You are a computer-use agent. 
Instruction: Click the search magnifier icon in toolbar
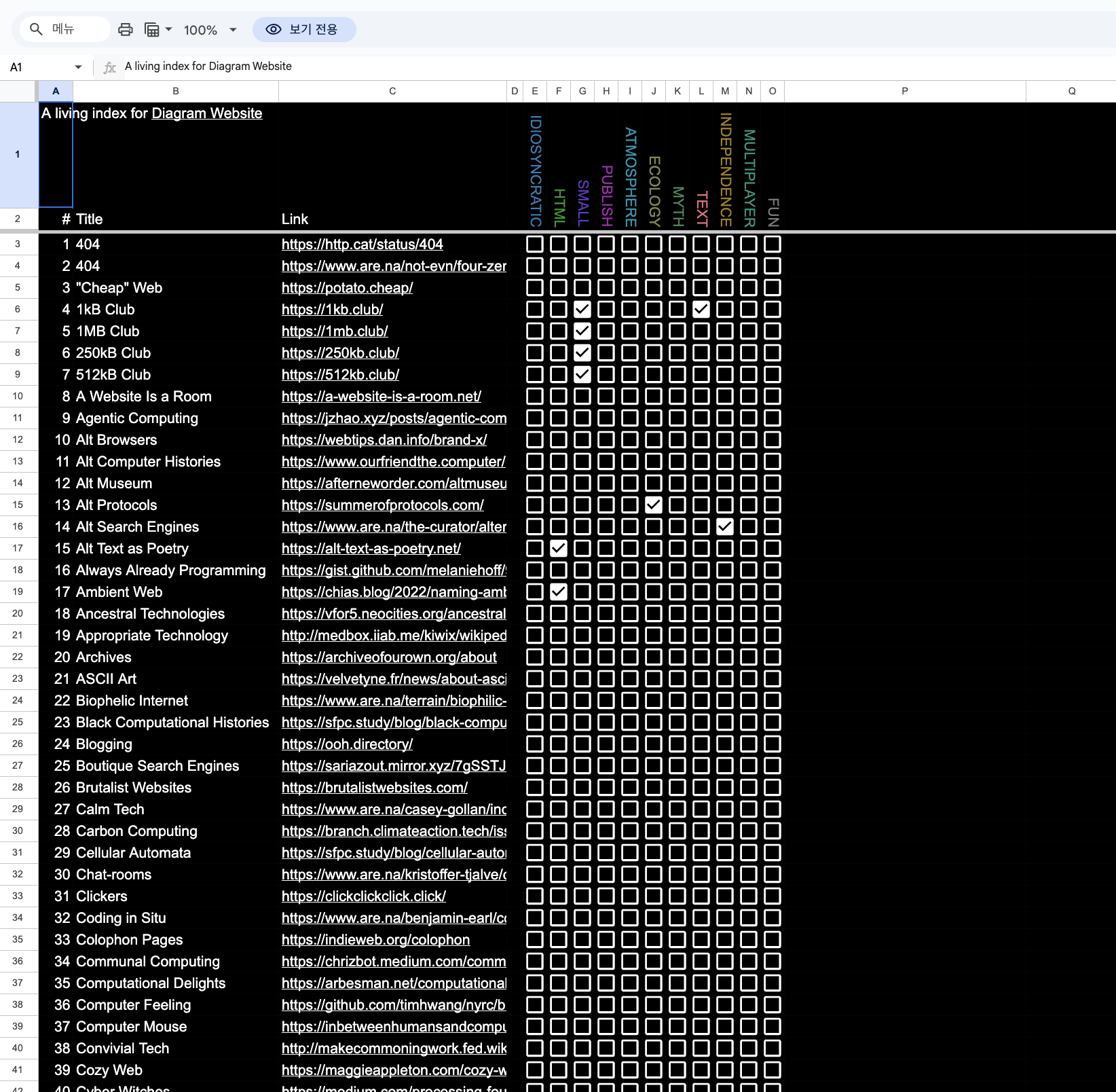tap(37, 29)
